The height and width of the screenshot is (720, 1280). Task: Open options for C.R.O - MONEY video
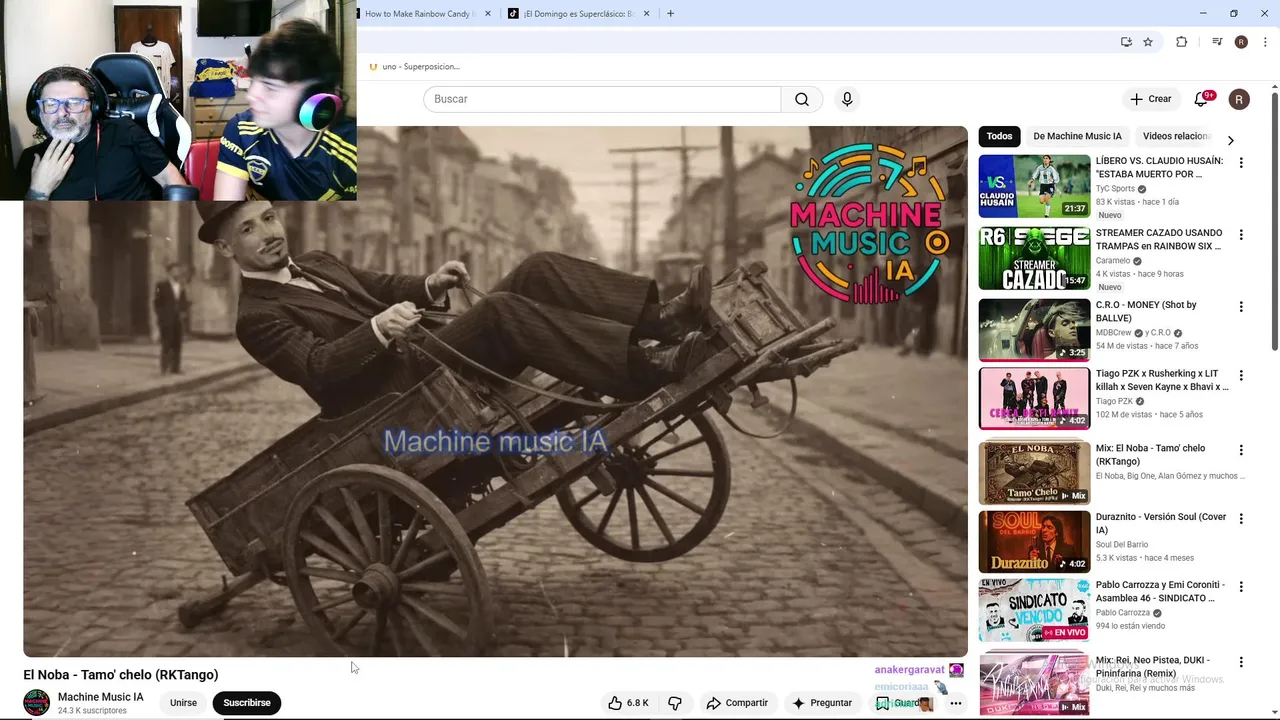coord(1241,307)
